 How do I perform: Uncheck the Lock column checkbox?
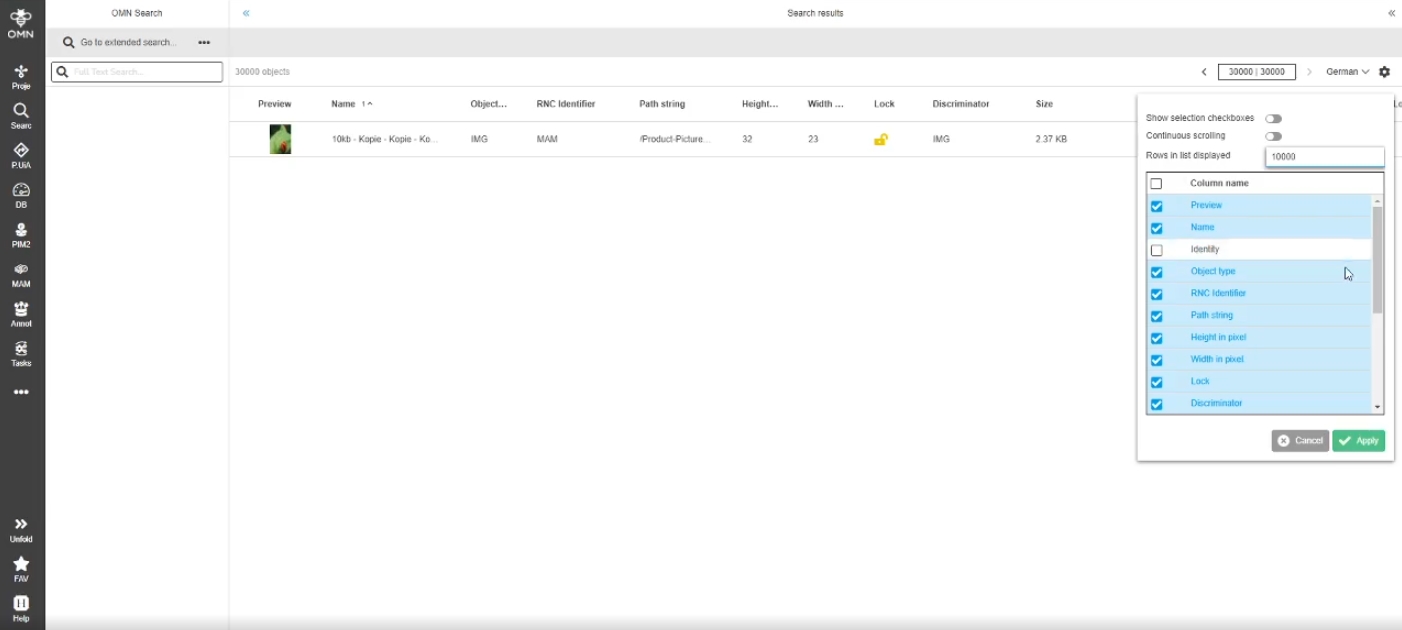tap(1156, 382)
